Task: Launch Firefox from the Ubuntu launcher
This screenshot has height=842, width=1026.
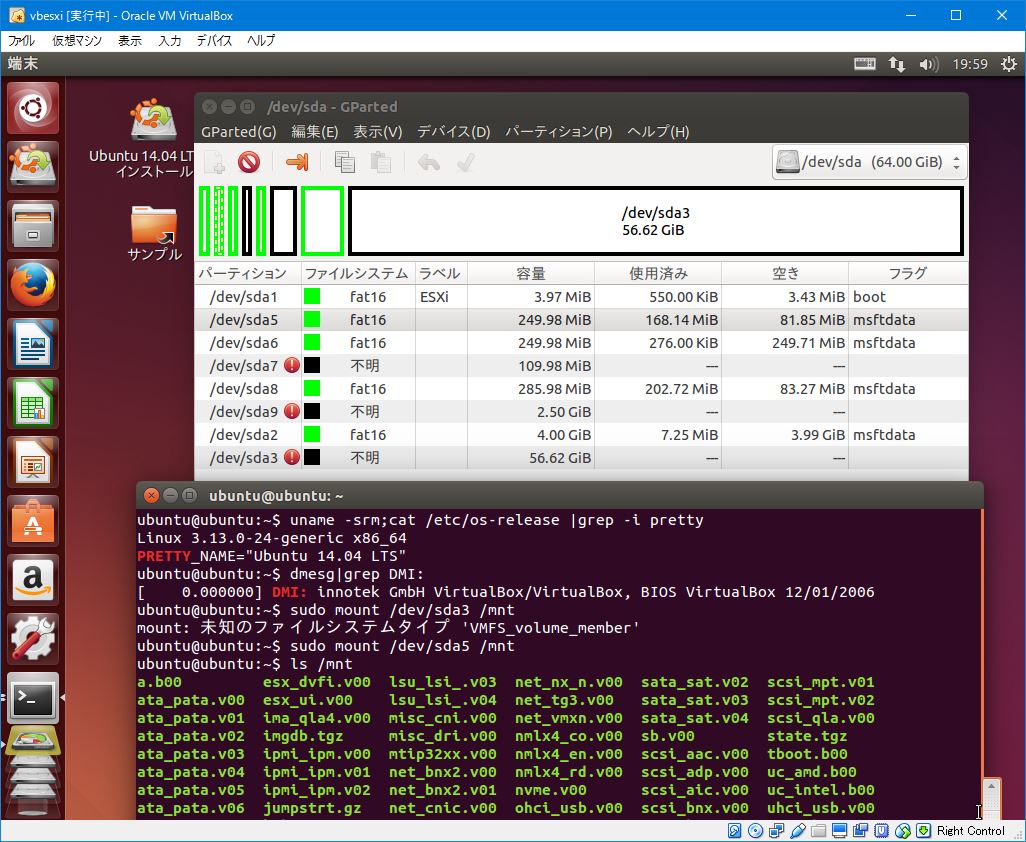Action: point(33,285)
